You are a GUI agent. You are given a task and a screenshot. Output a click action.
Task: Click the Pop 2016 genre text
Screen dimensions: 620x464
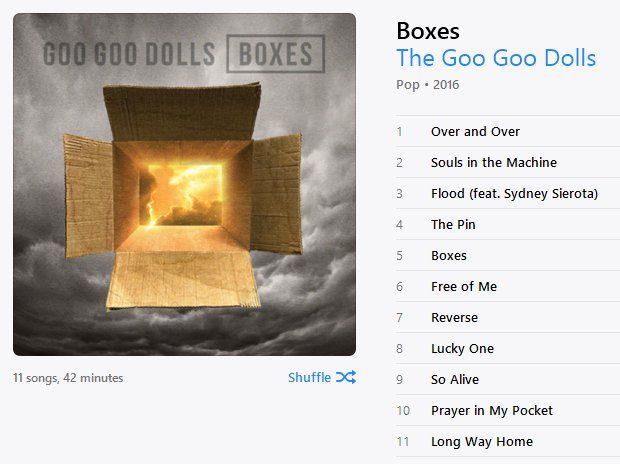427,85
